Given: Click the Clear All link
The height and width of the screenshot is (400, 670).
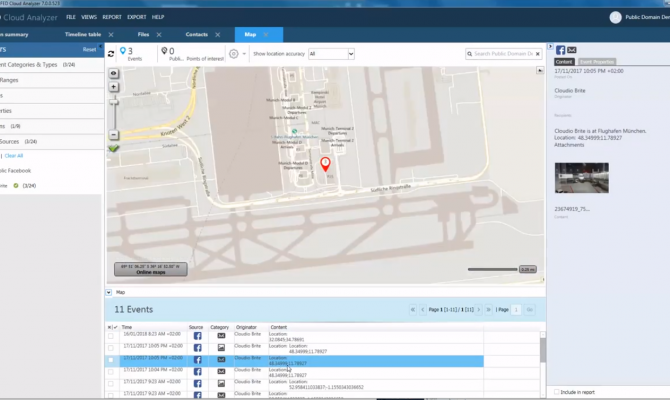Looking at the screenshot, I should tap(14, 155).
